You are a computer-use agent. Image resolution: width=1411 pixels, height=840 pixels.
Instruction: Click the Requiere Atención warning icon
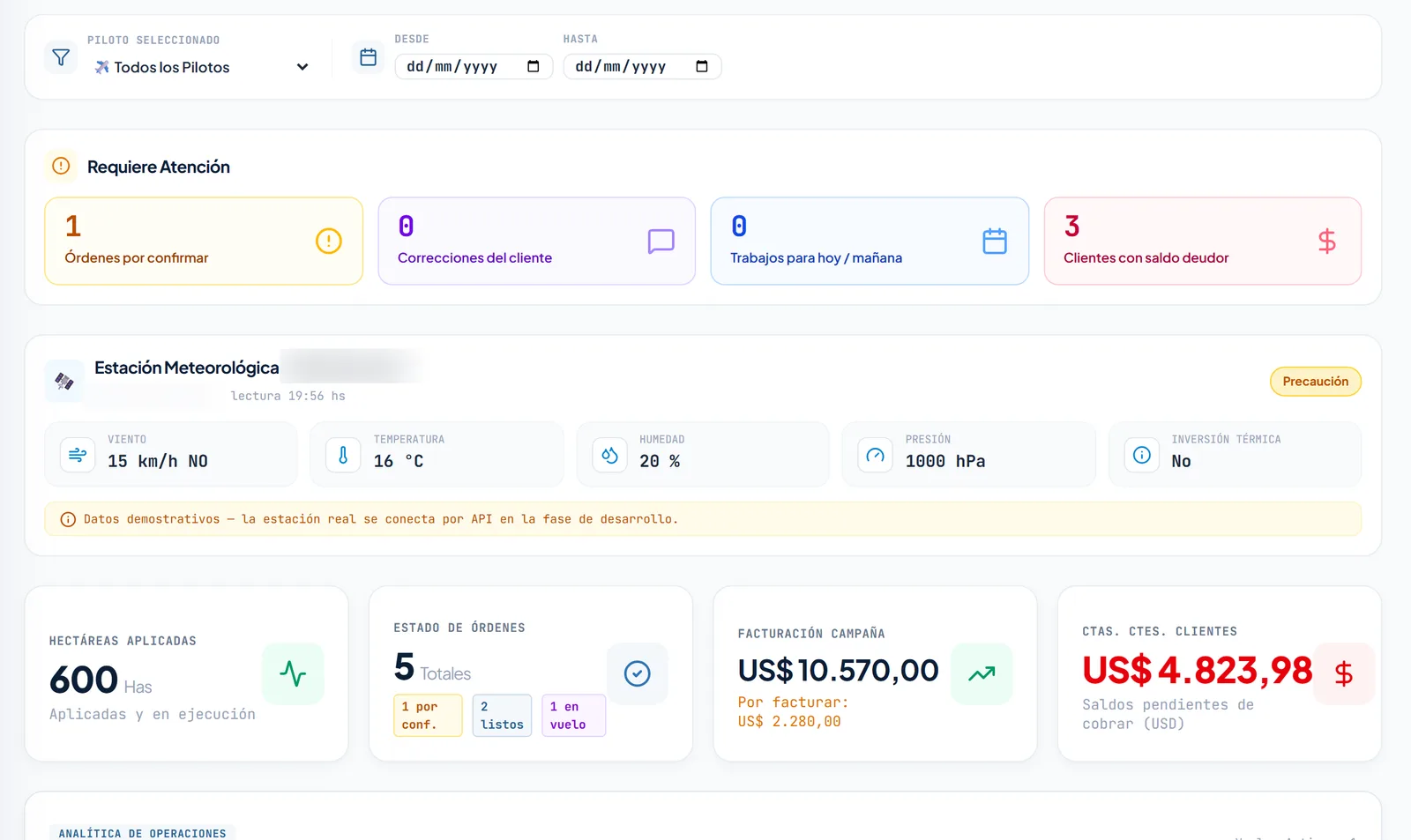pyautogui.click(x=61, y=166)
